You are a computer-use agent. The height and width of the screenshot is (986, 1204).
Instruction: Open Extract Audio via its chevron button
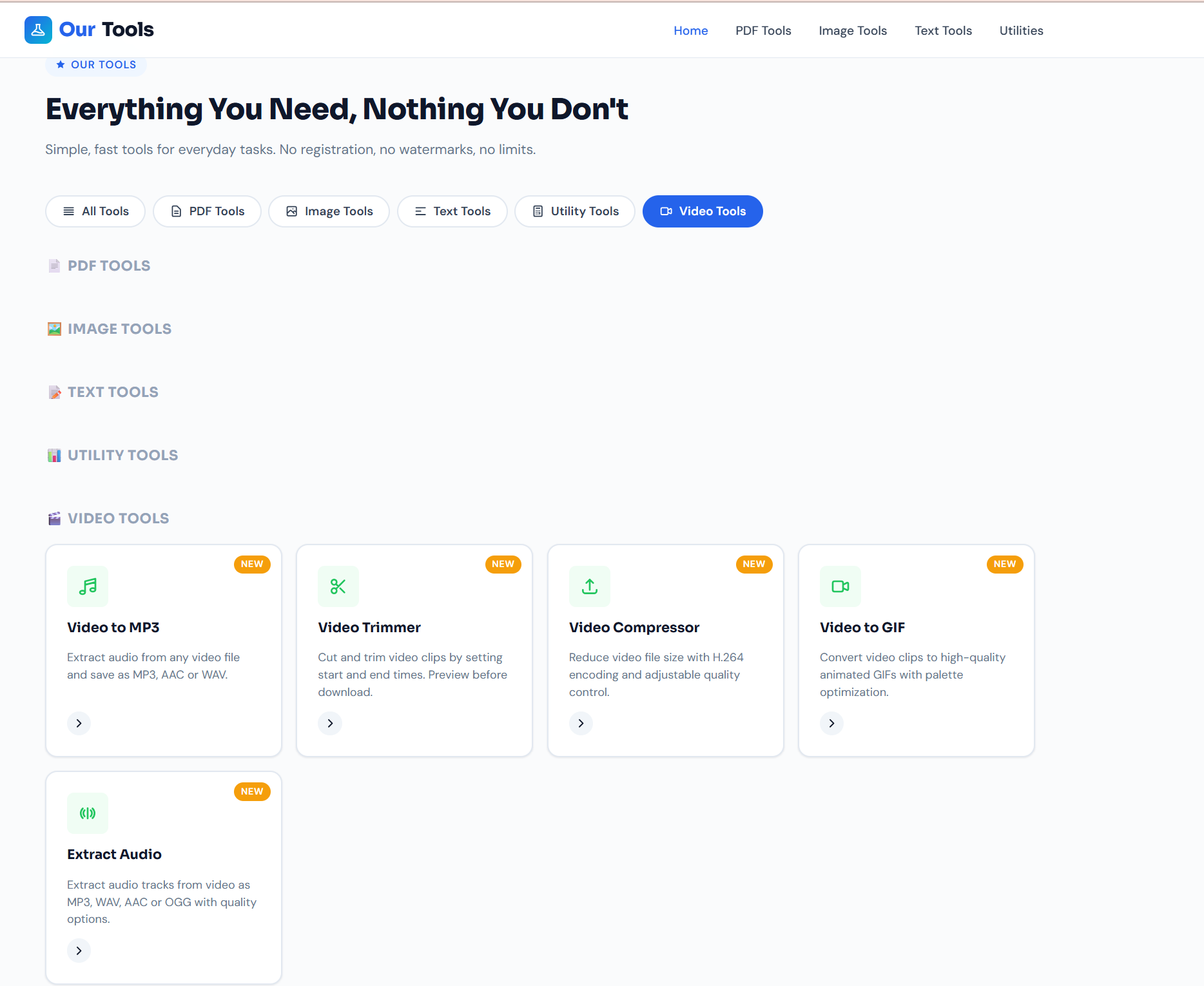coord(79,950)
